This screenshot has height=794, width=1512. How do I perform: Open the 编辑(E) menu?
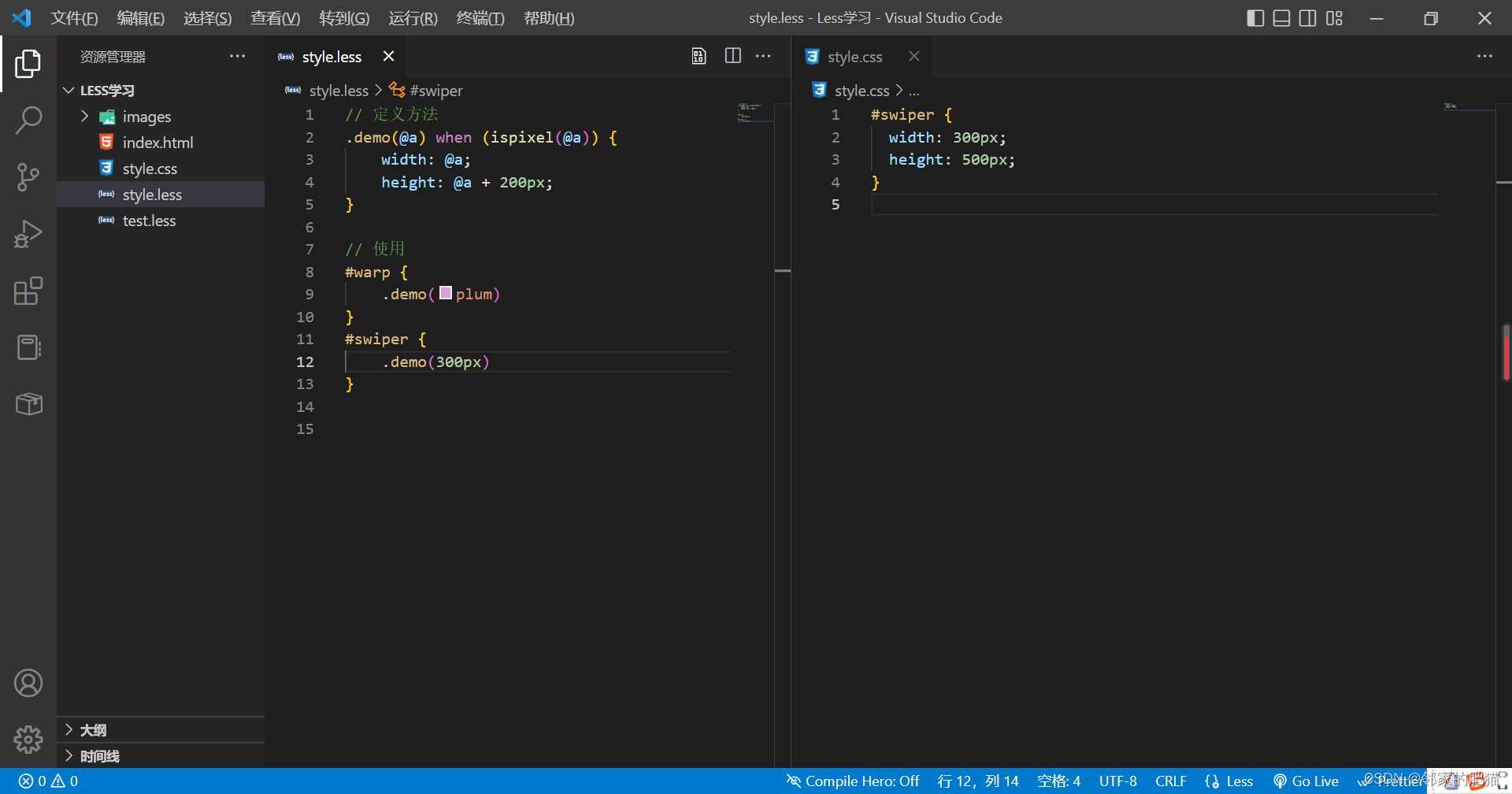(x=140, y=18)
